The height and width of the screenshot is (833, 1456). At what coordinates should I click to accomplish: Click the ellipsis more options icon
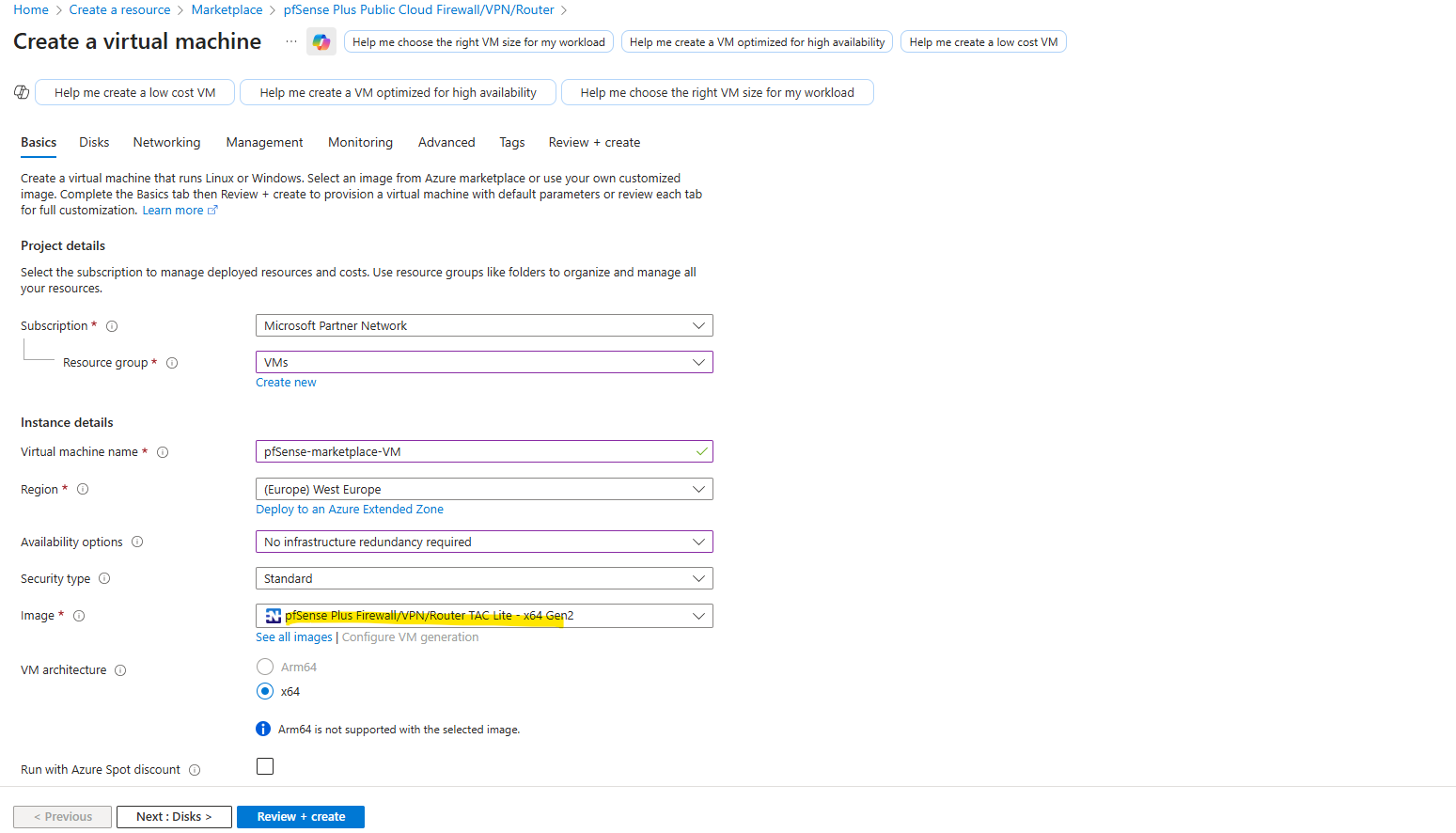pos(291,41)
